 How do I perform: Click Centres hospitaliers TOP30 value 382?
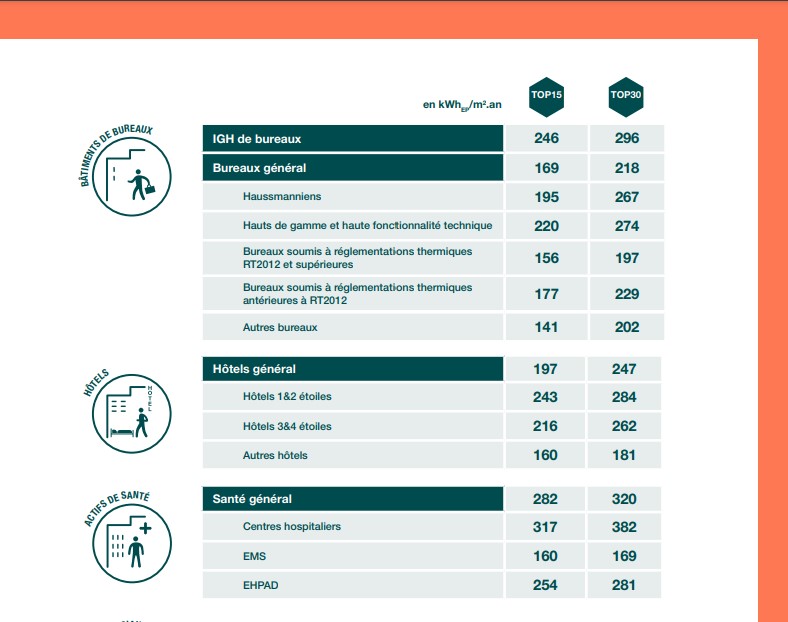[x=624, y=527]
